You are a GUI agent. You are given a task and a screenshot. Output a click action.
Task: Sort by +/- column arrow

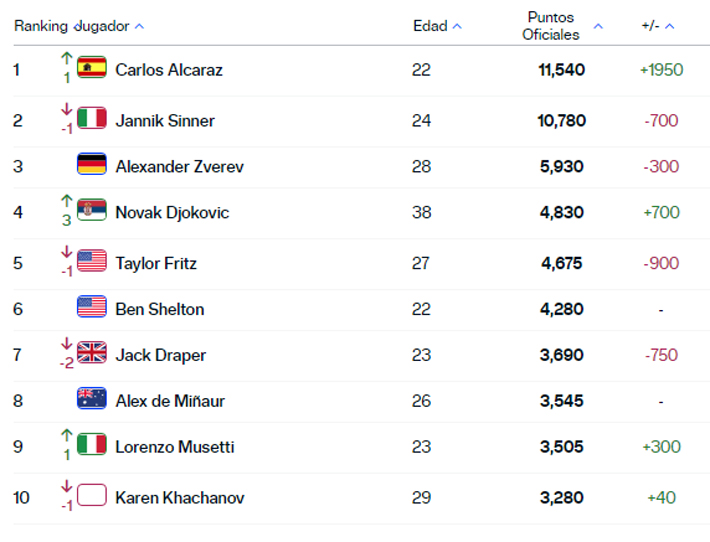point(670,26)
